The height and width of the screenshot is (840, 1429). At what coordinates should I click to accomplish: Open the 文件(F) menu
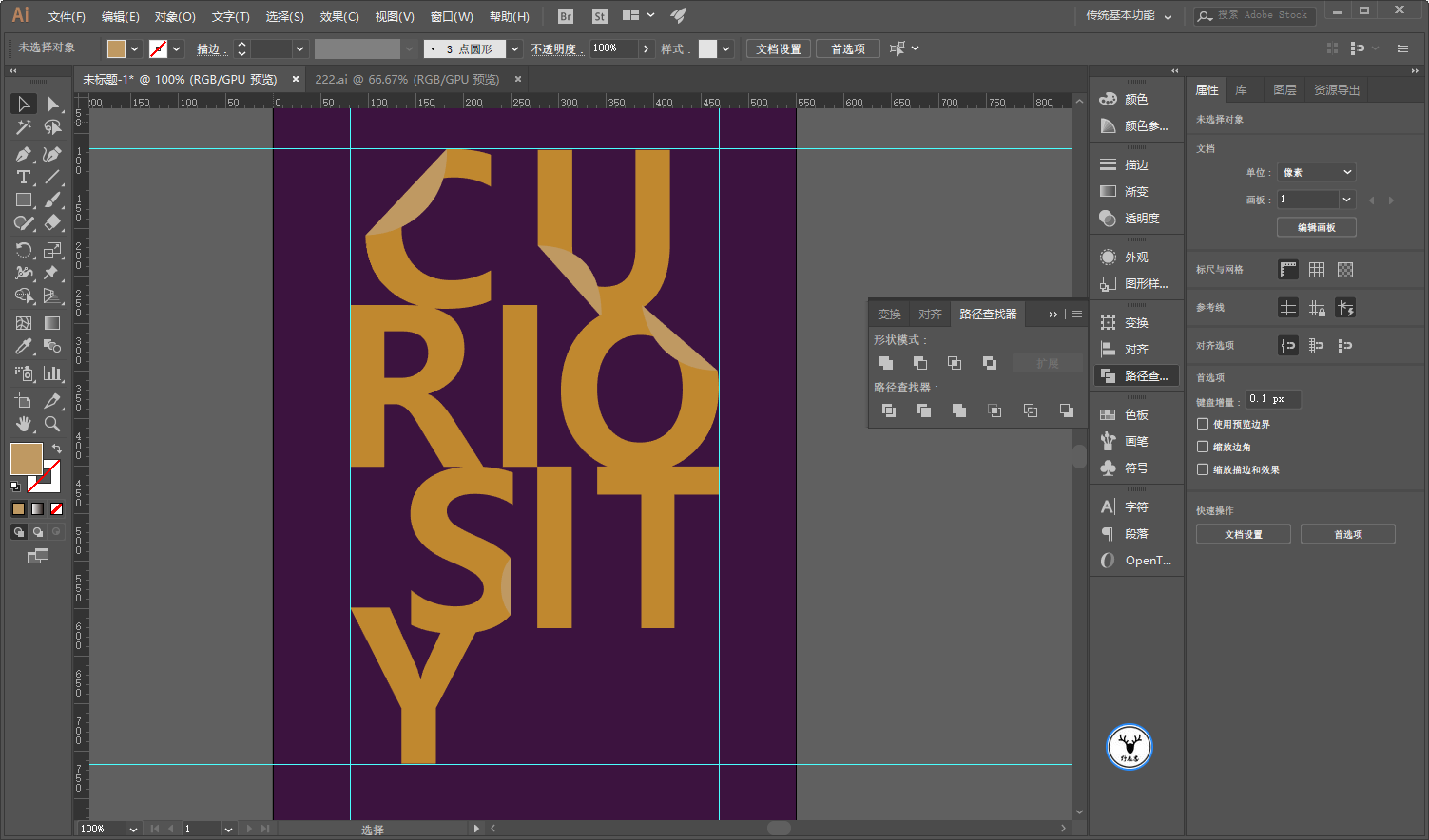point(67,16)
